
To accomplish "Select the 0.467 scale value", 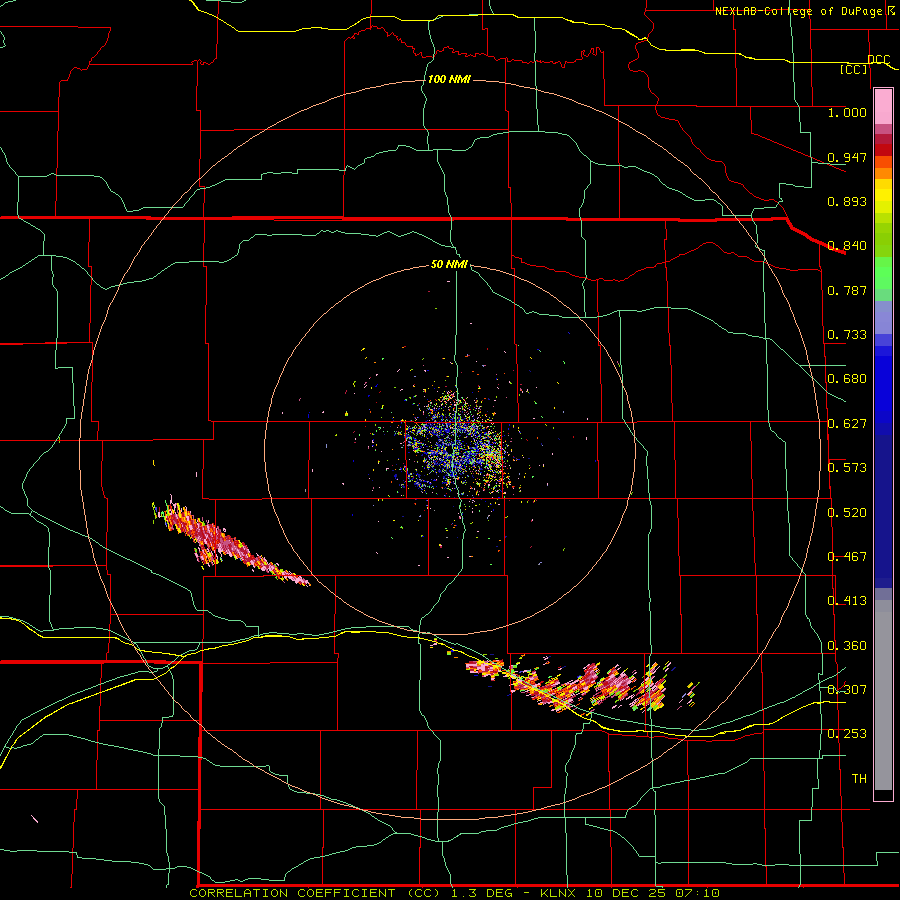I will 847,556.
